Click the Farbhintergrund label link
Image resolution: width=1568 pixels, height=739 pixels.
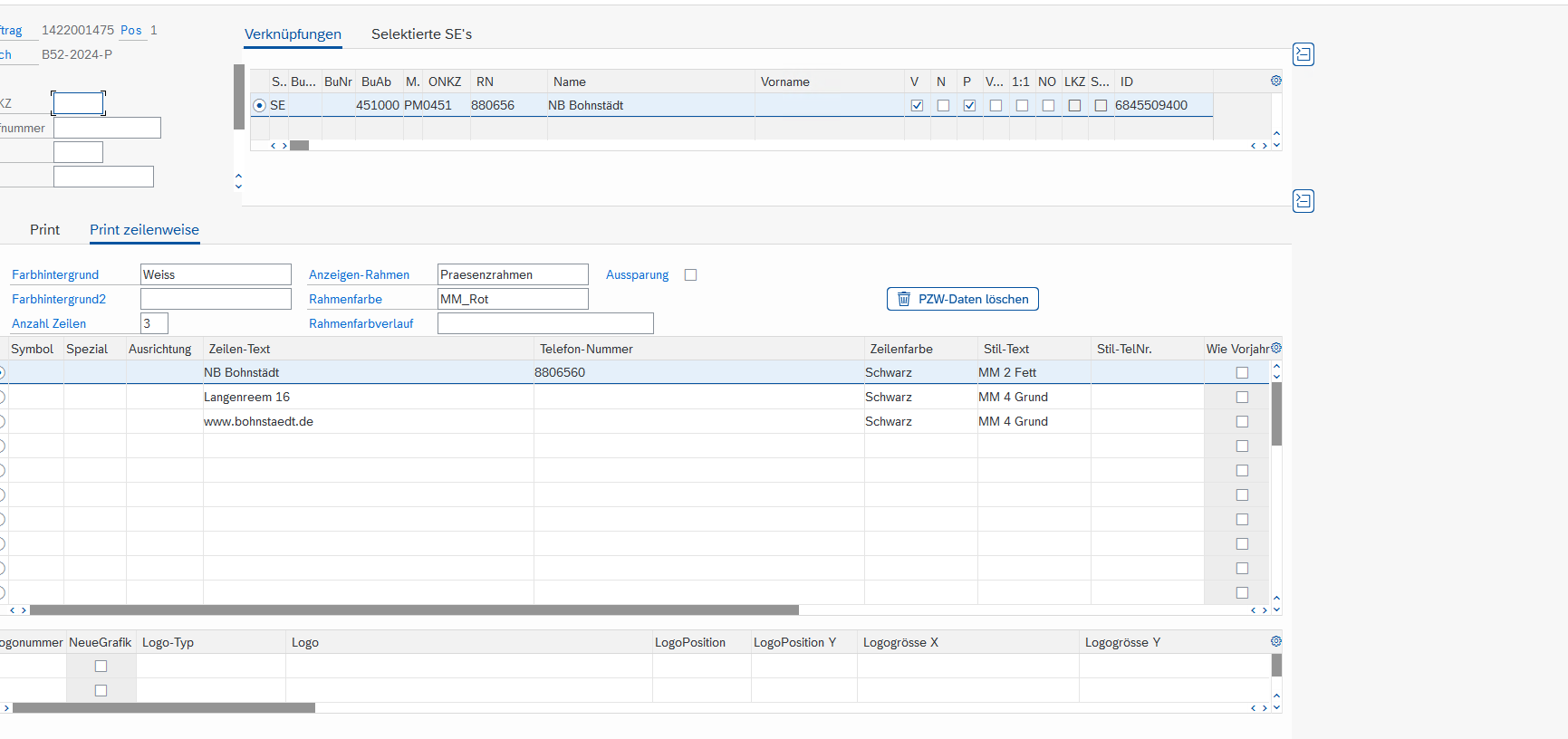(x=55, y=274)
